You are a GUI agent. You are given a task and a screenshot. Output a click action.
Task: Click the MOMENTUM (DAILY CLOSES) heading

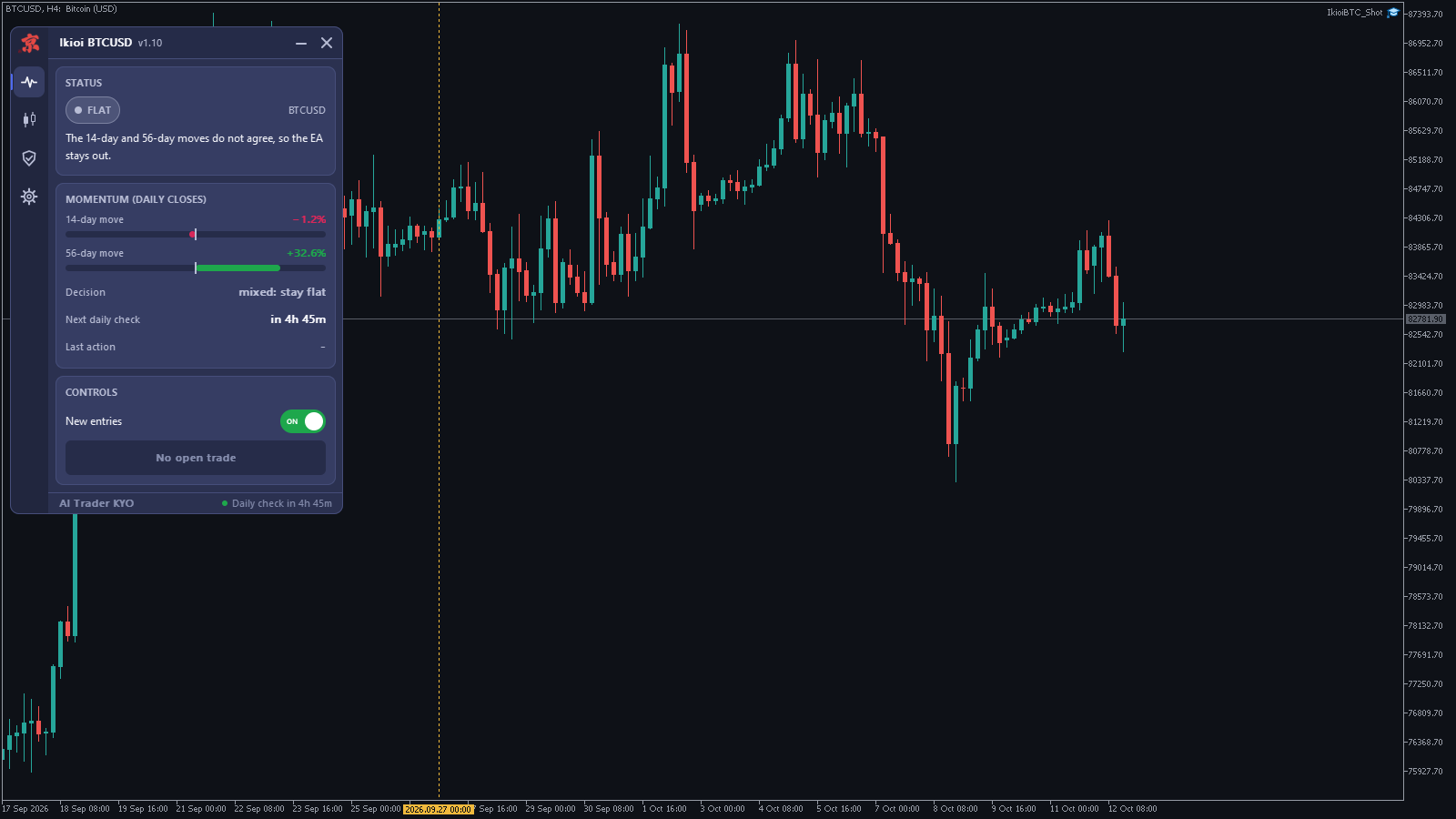tap(136, 199)
